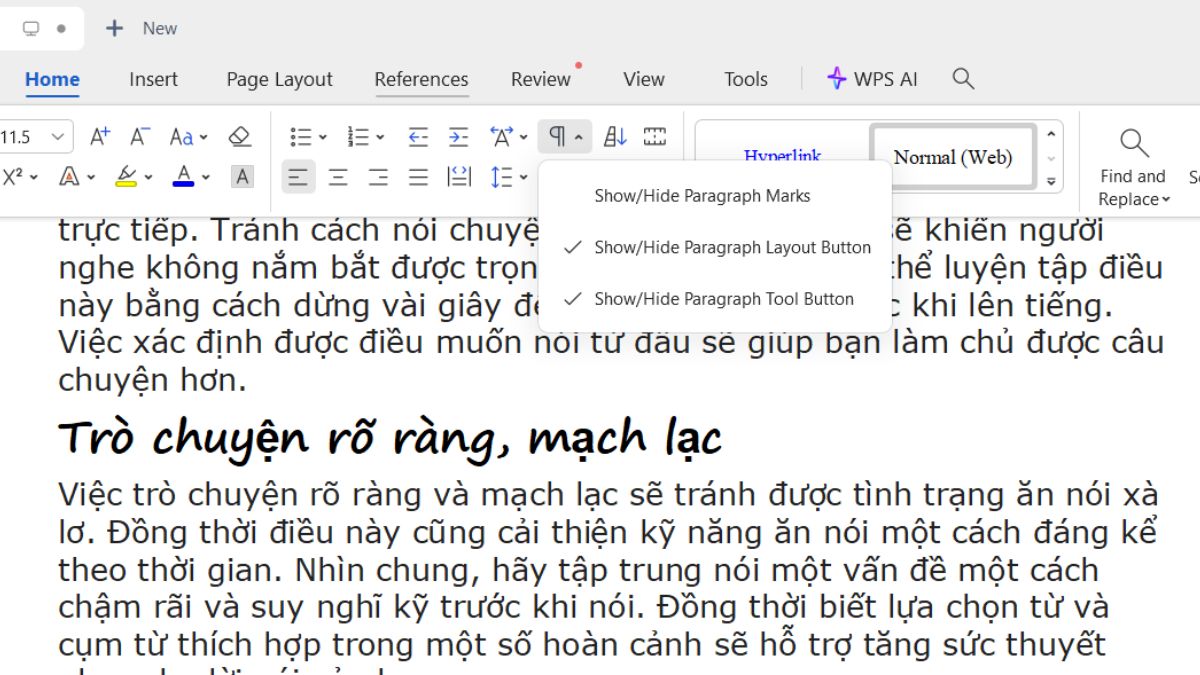Click the New document tab label
1200x675 pixels.
pyautogui.click(x=160, y=28)
